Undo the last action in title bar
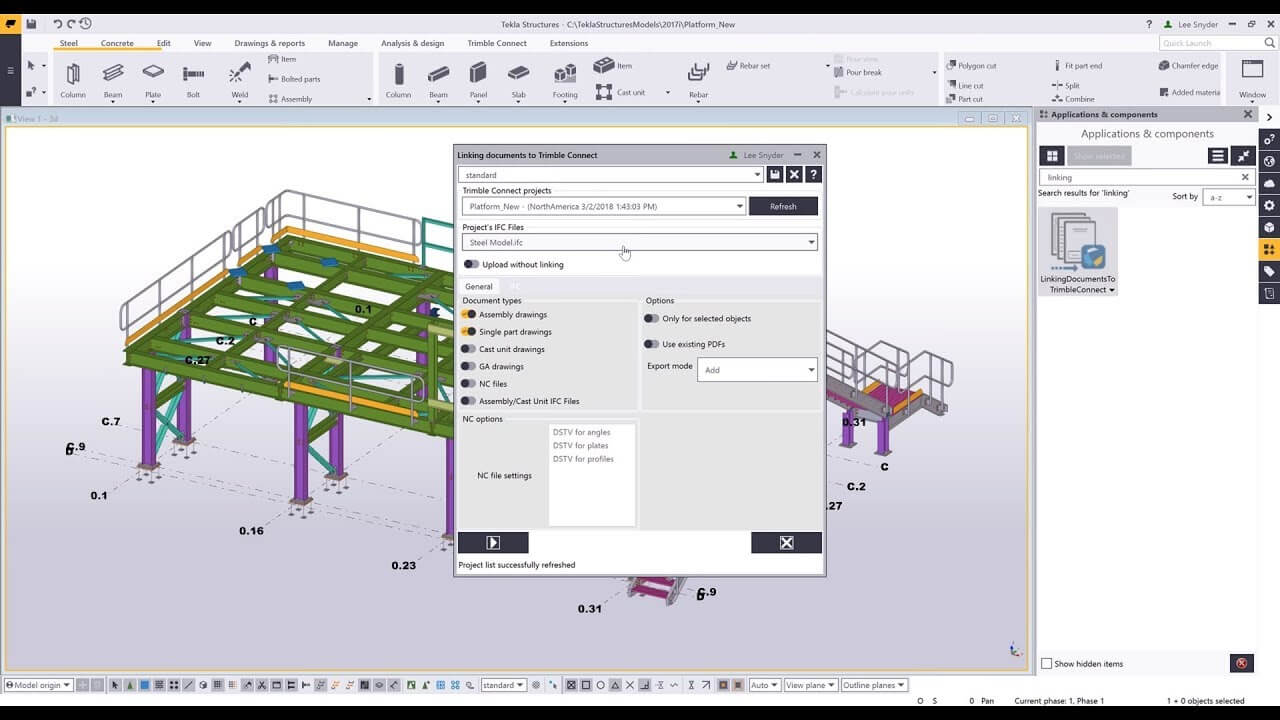This screenshot has width=1280, height=720. [x=58, y=24]
